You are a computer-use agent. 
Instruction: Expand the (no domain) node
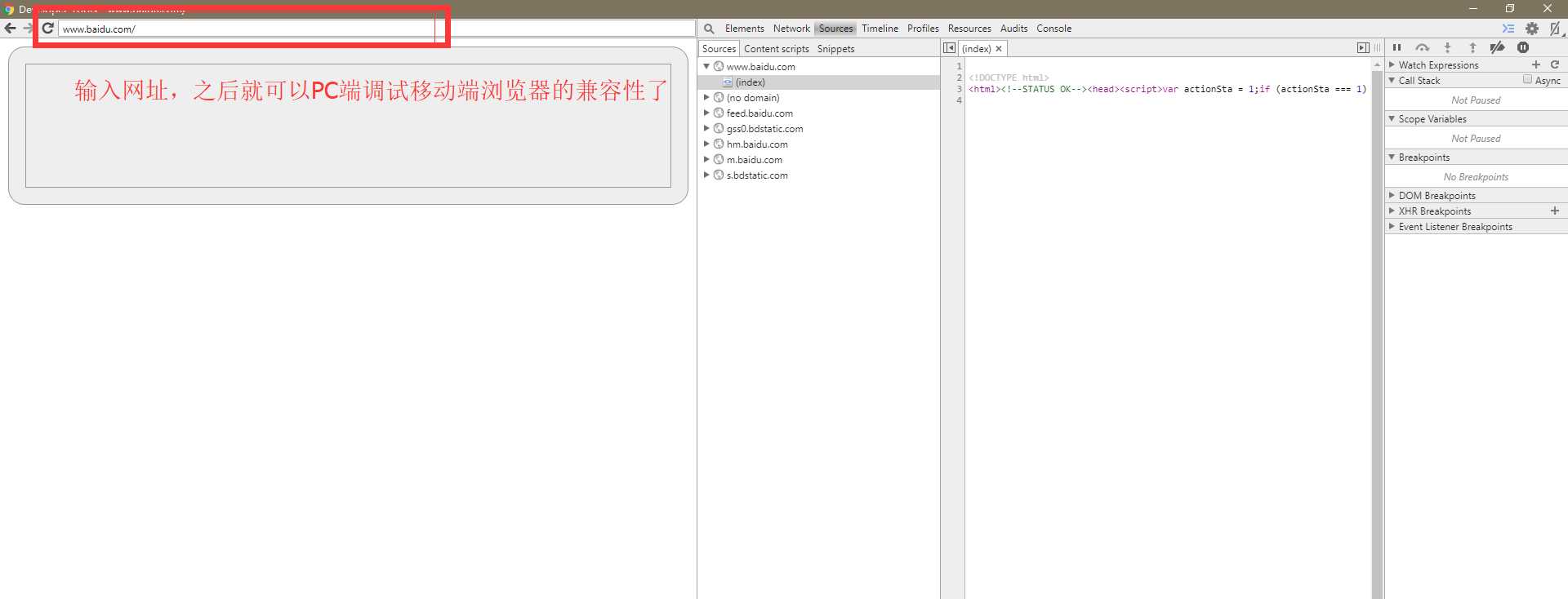pos(706,97)
